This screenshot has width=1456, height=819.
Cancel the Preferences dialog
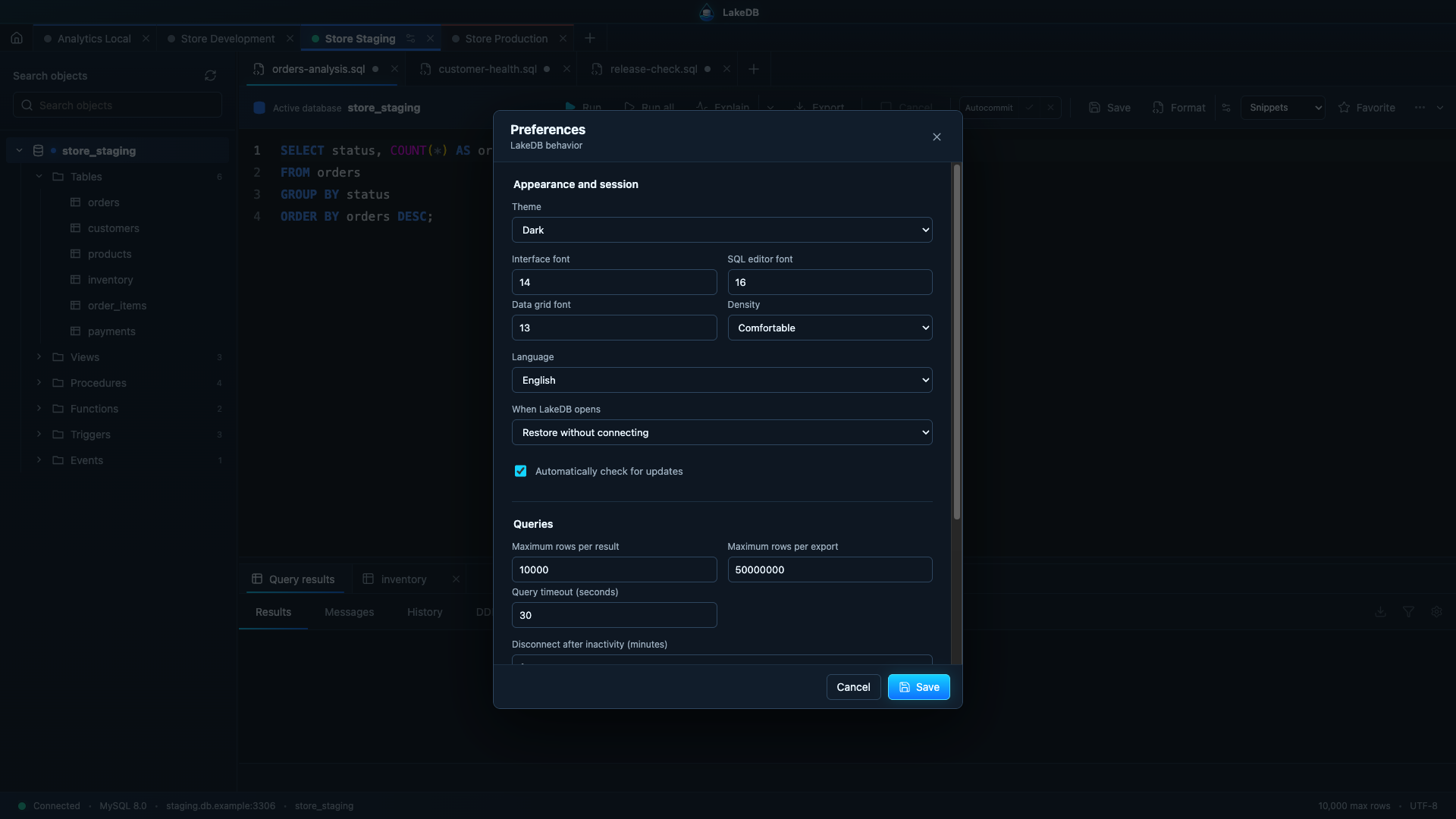click(x=853, y=687)
